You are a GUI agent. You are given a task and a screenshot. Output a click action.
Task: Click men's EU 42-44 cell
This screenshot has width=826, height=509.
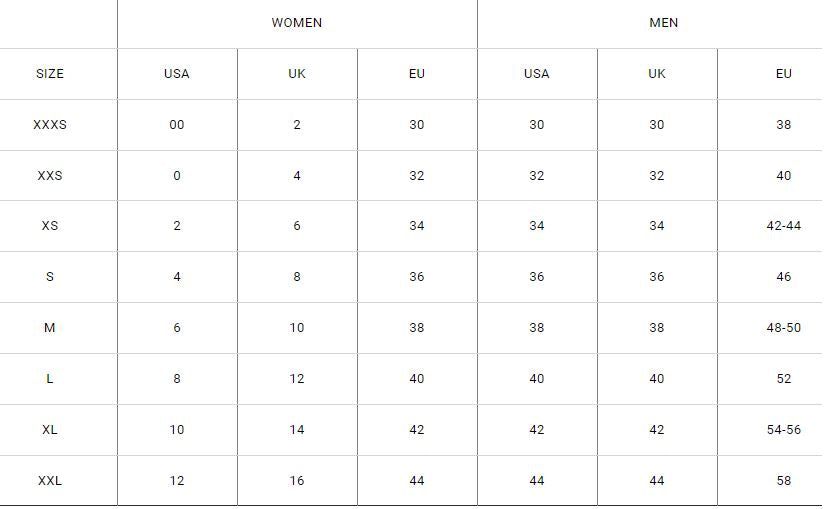(783, 226)
